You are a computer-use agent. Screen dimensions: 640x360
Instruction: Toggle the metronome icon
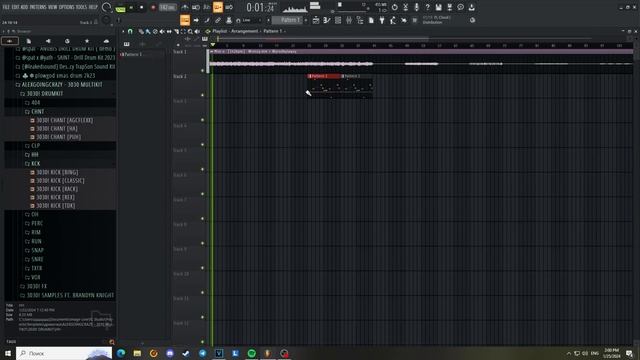point(185,7)
